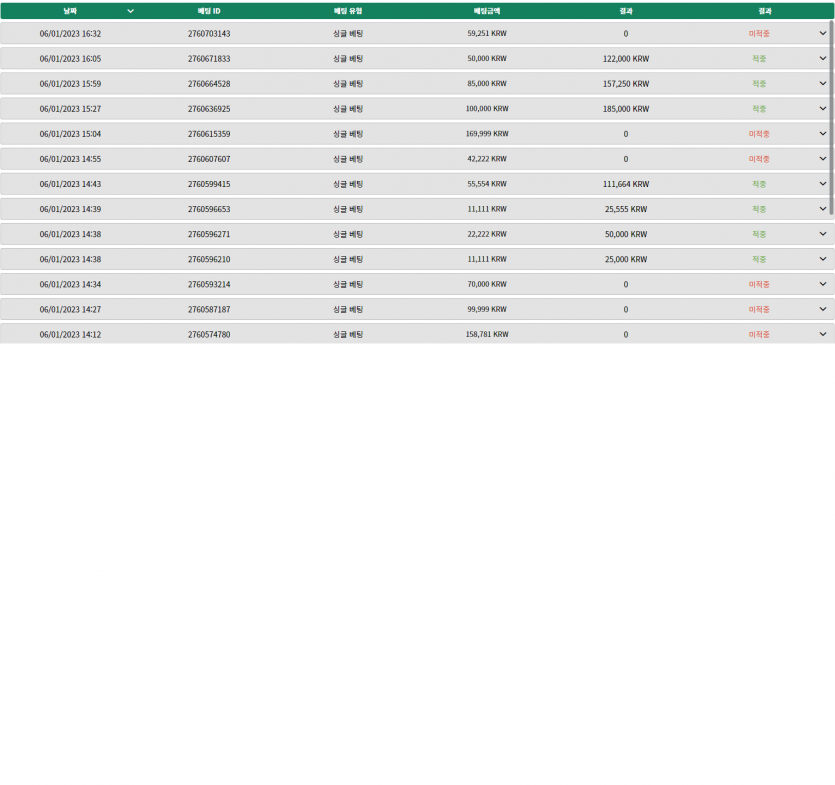Screen dimensions: 835x785
Task: Click the 베팅 ID column header
Action: click(x=209, y=11)
